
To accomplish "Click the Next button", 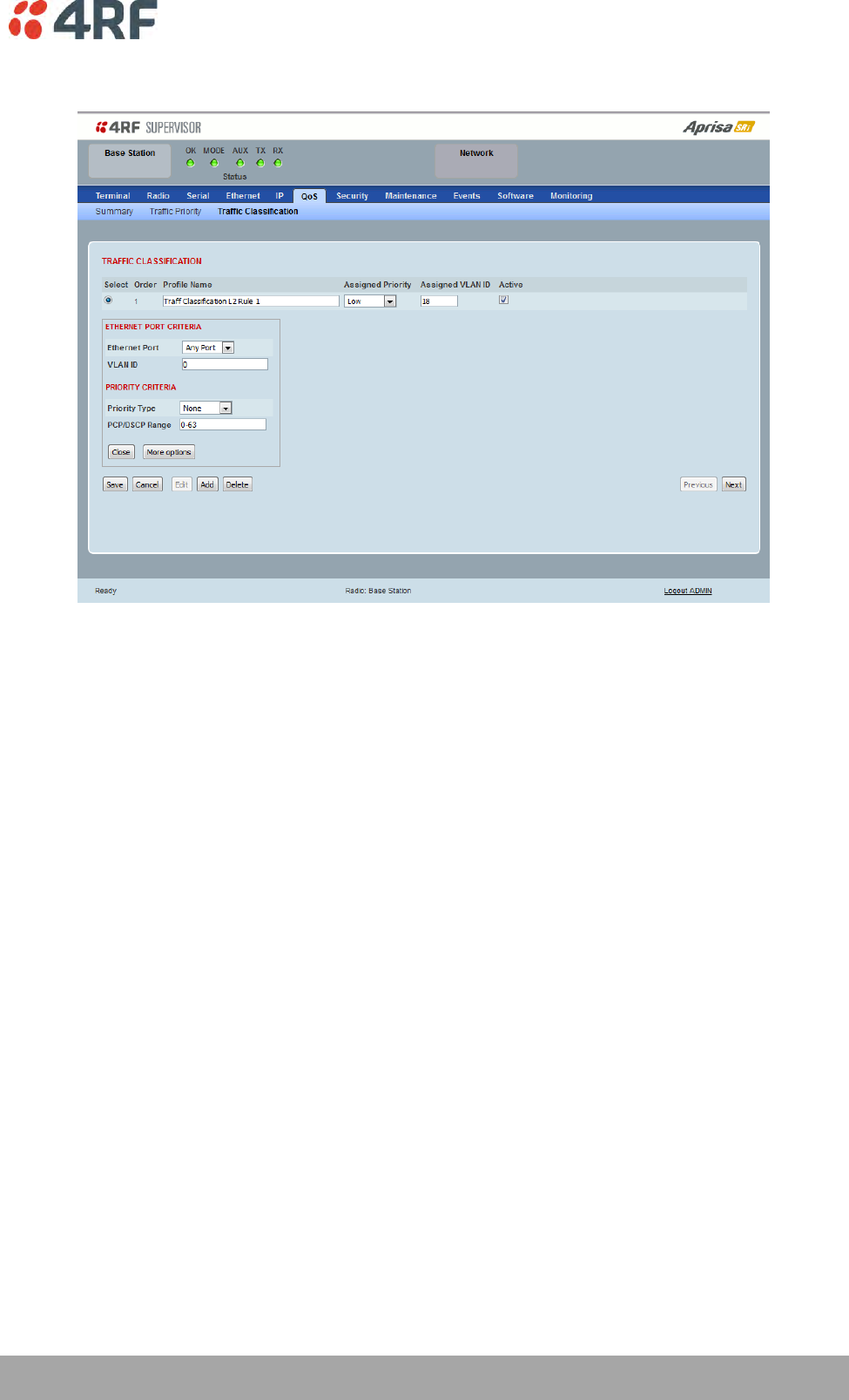I will tap(734, 484).
